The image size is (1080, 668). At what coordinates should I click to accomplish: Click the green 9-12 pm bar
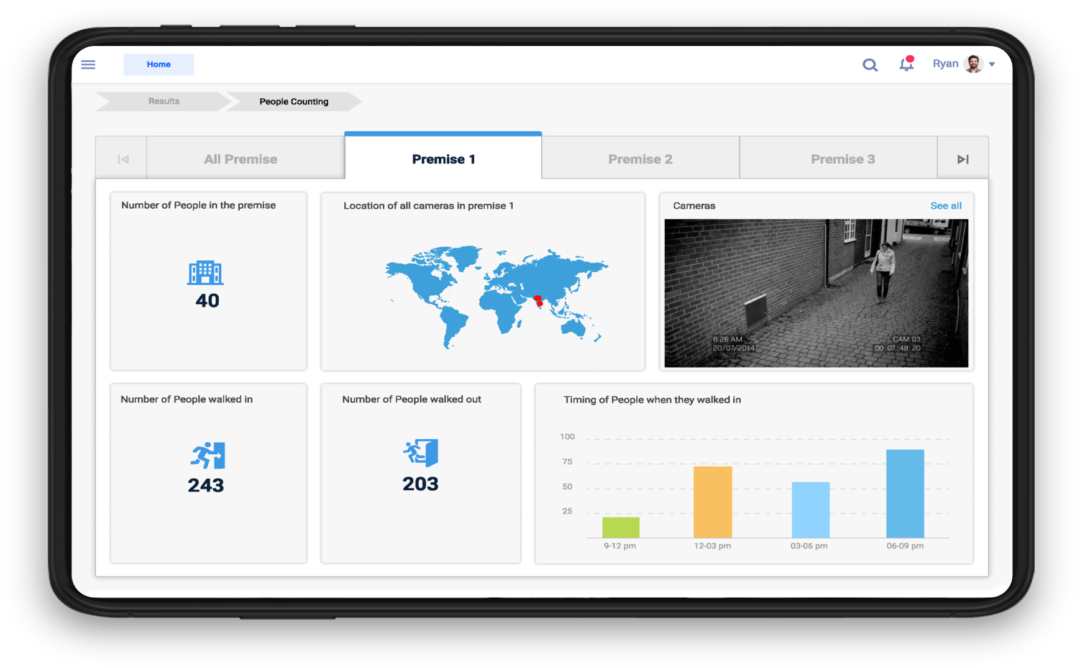click(x=621, y=528)
